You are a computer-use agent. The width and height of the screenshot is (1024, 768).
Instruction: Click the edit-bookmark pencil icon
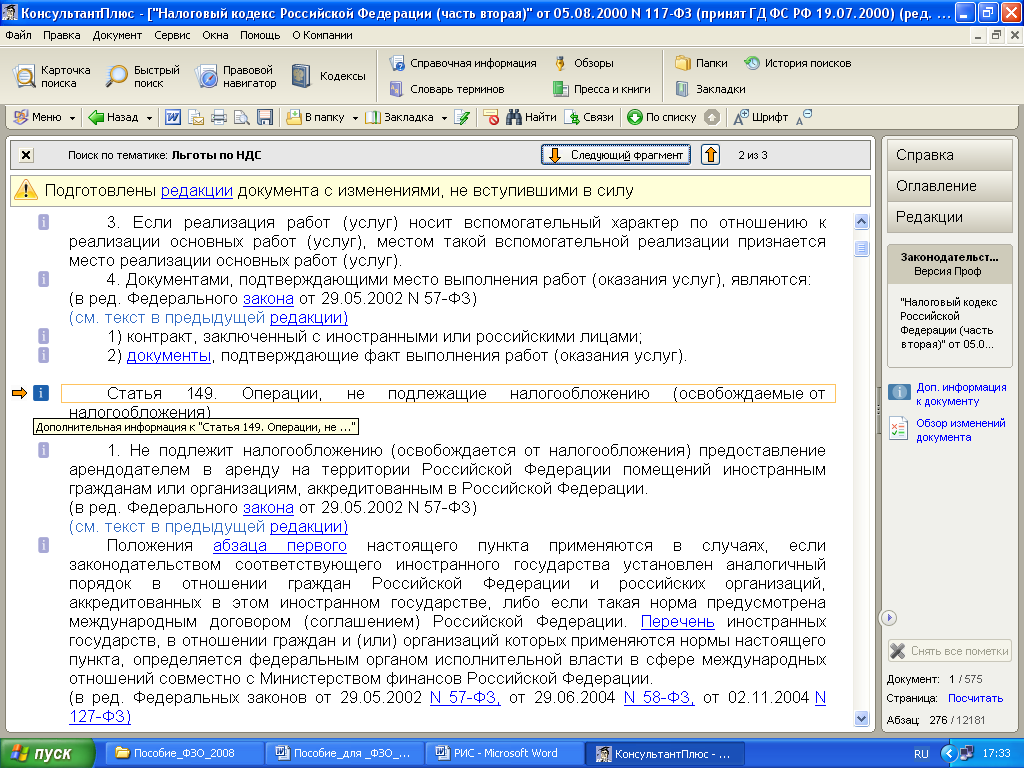462,118
